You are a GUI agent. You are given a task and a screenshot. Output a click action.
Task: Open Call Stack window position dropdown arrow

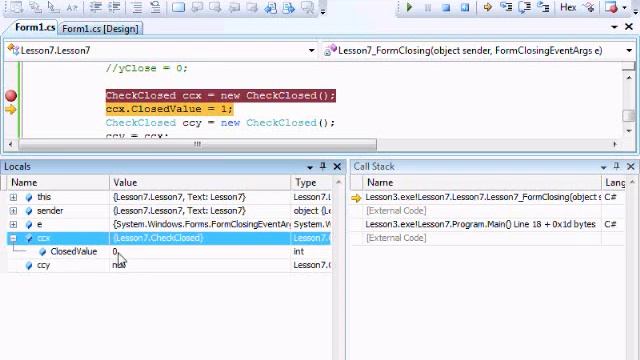(603, 167)
